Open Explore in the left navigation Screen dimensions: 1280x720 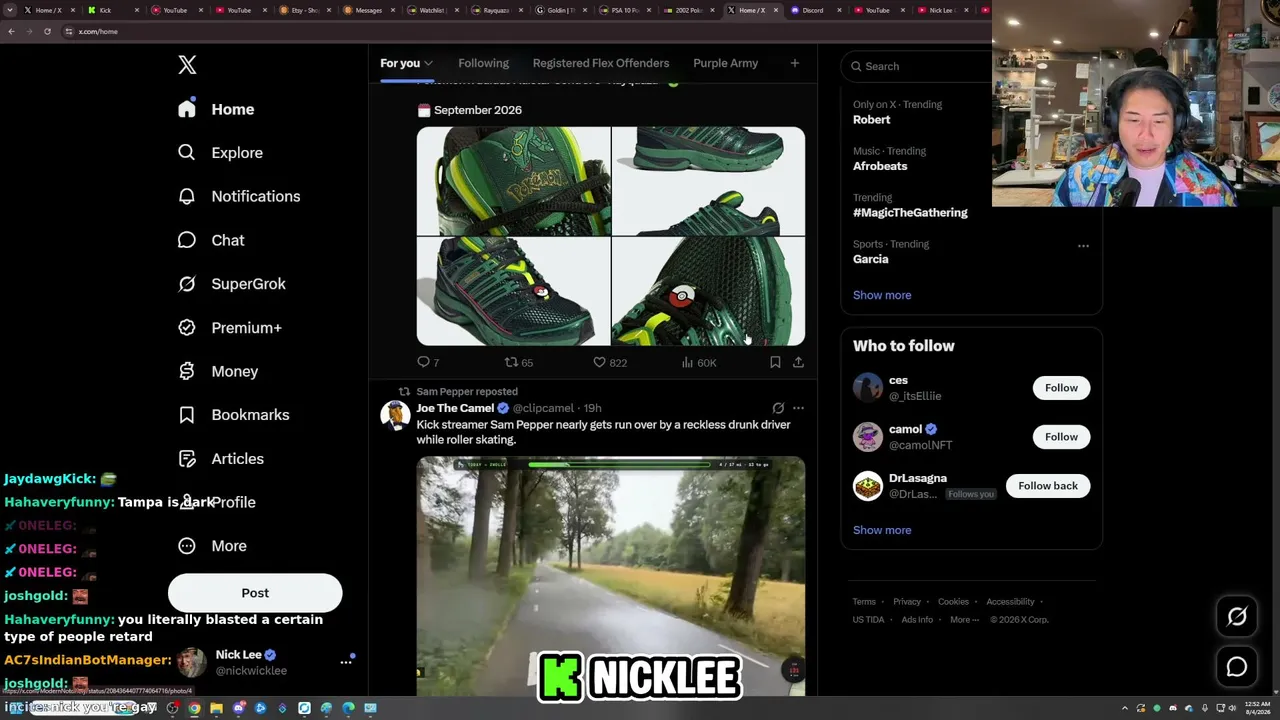[221, 153]
